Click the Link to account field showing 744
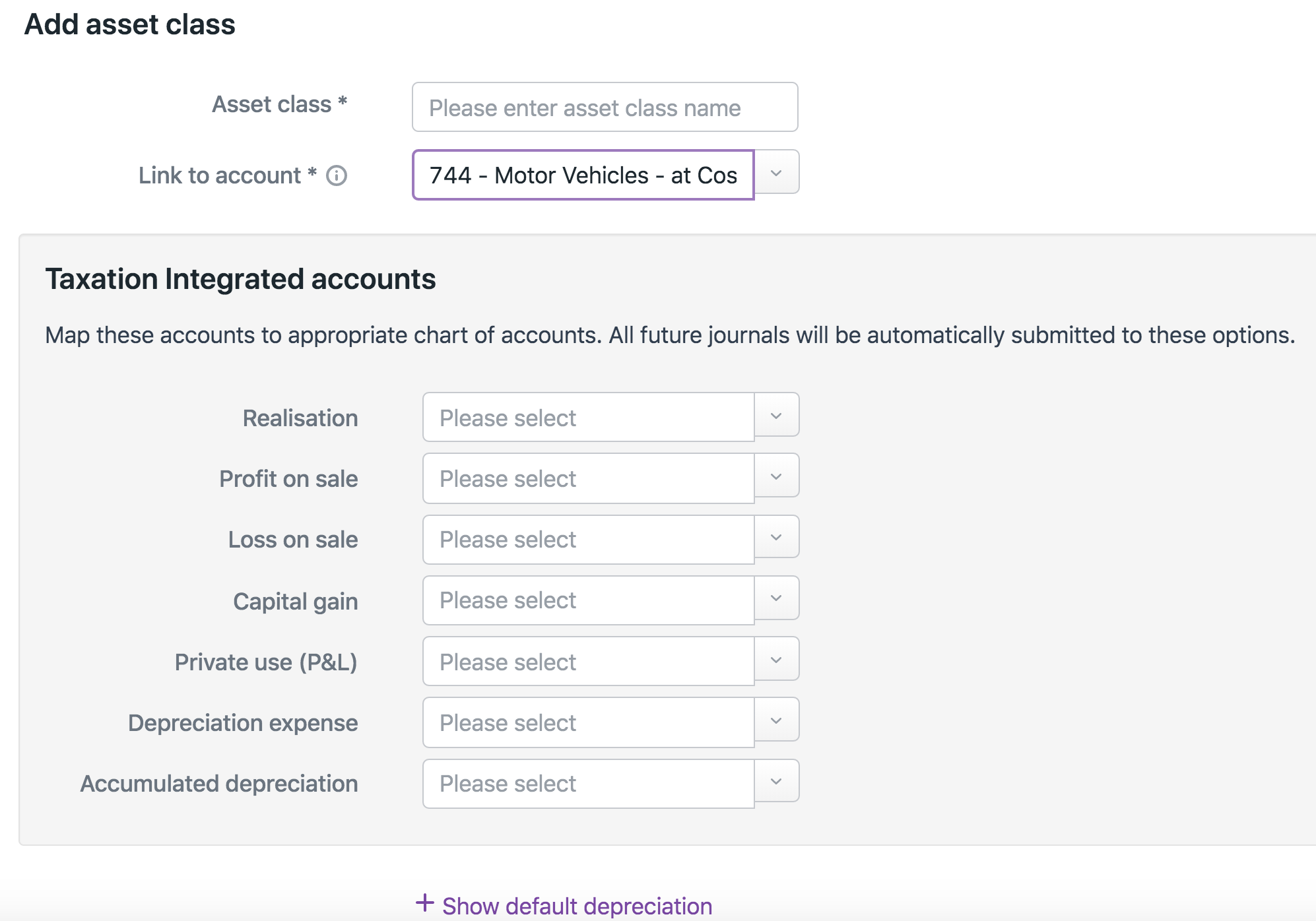 pos(583,175)
